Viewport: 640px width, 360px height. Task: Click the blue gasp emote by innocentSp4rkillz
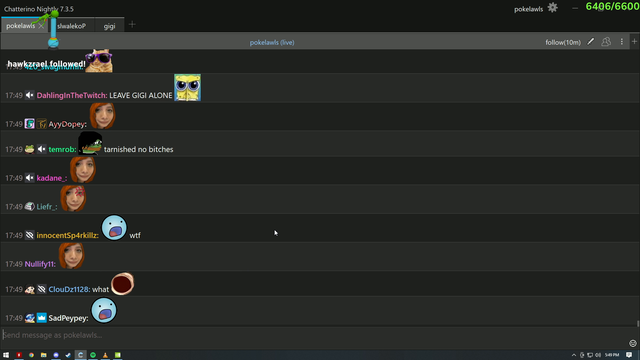click(x=114, y=227)
